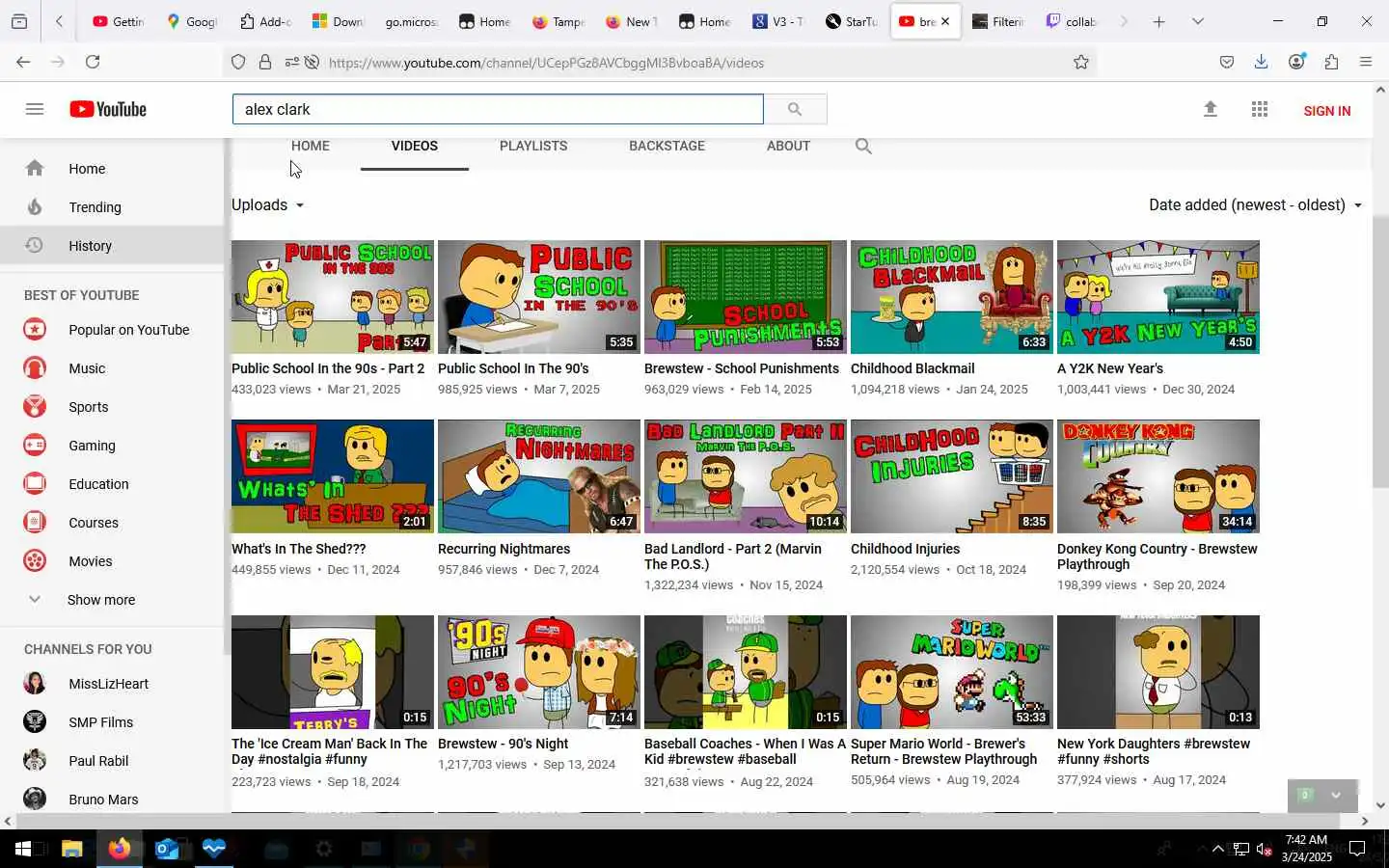Open the Trending sidebar link
Image resolution: width=1389 pixels, height=868 pixels.
pyautogui.click(x=95, y=207)
